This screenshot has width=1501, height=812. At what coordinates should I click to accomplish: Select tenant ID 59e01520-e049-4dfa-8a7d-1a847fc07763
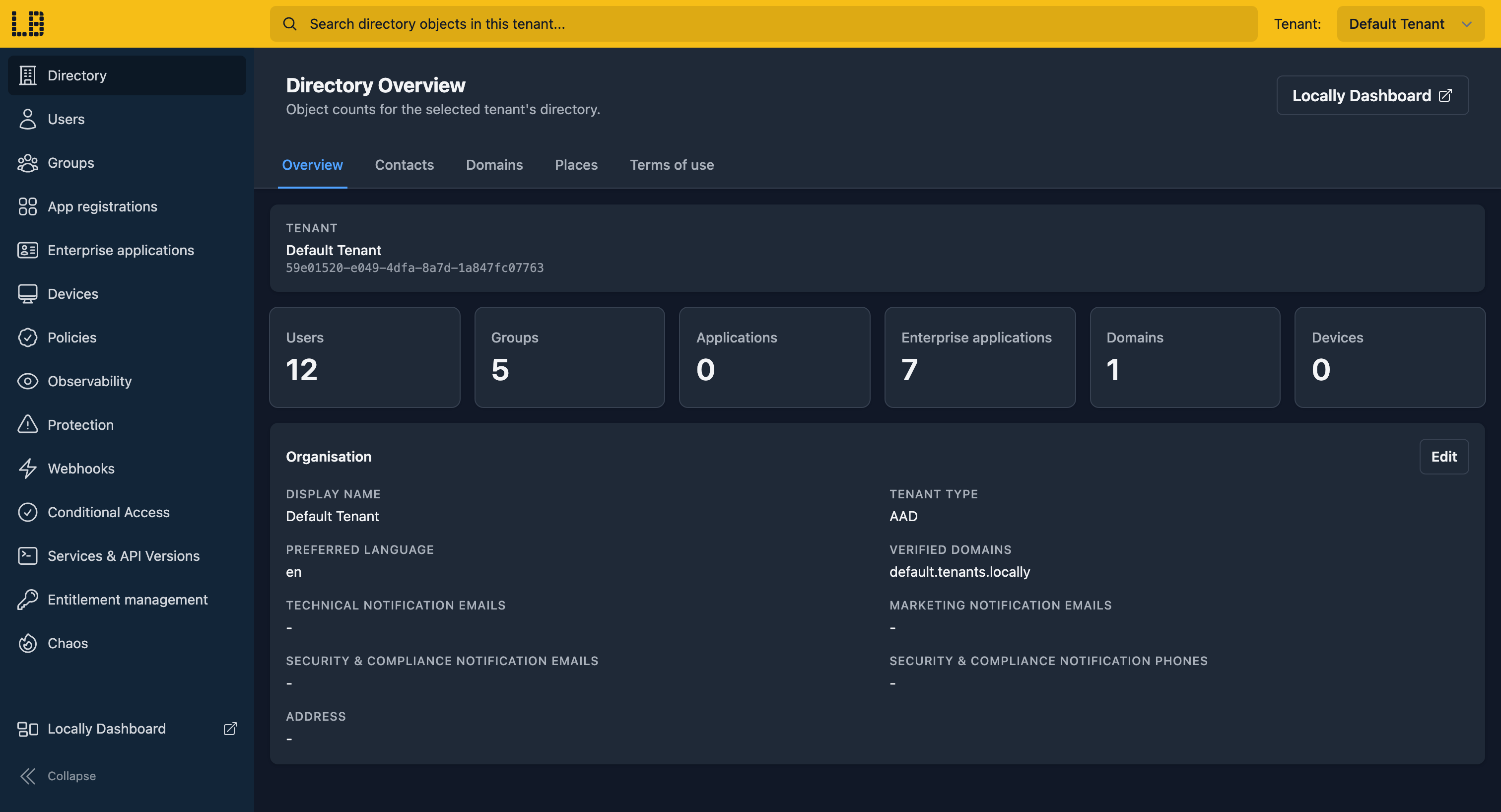(415, 268)
